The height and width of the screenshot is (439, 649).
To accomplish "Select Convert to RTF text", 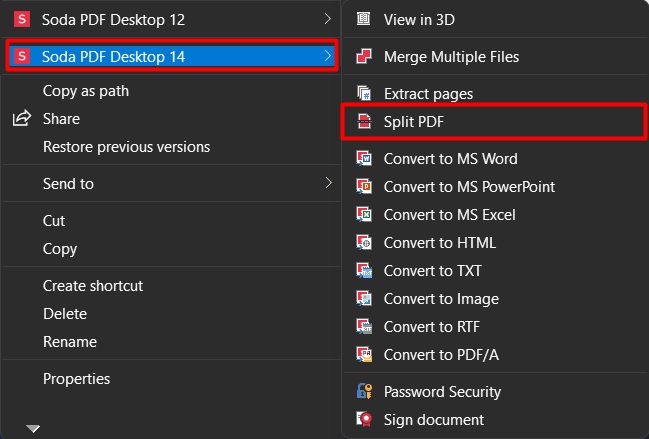I will (431, 327).
